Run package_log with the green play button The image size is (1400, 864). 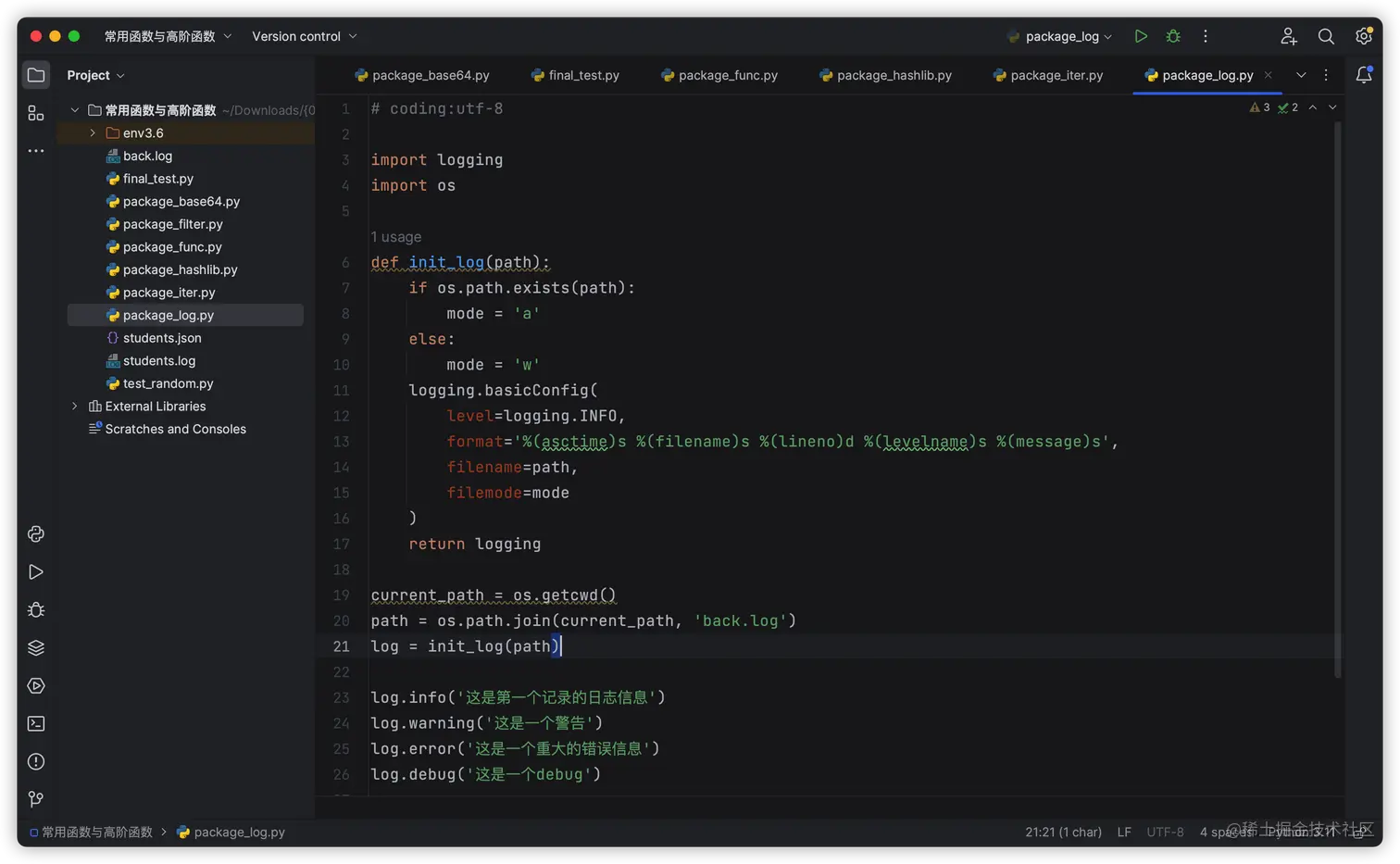1141,36
